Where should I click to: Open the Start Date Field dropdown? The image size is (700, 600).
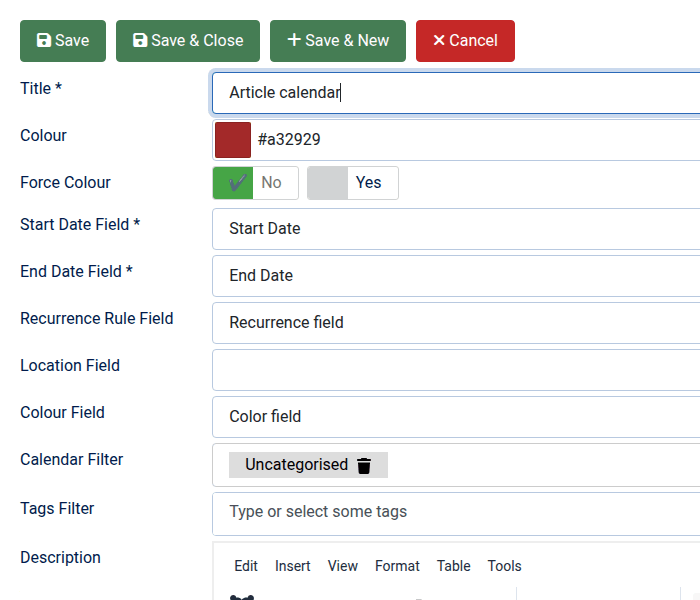tap(456, 229)
